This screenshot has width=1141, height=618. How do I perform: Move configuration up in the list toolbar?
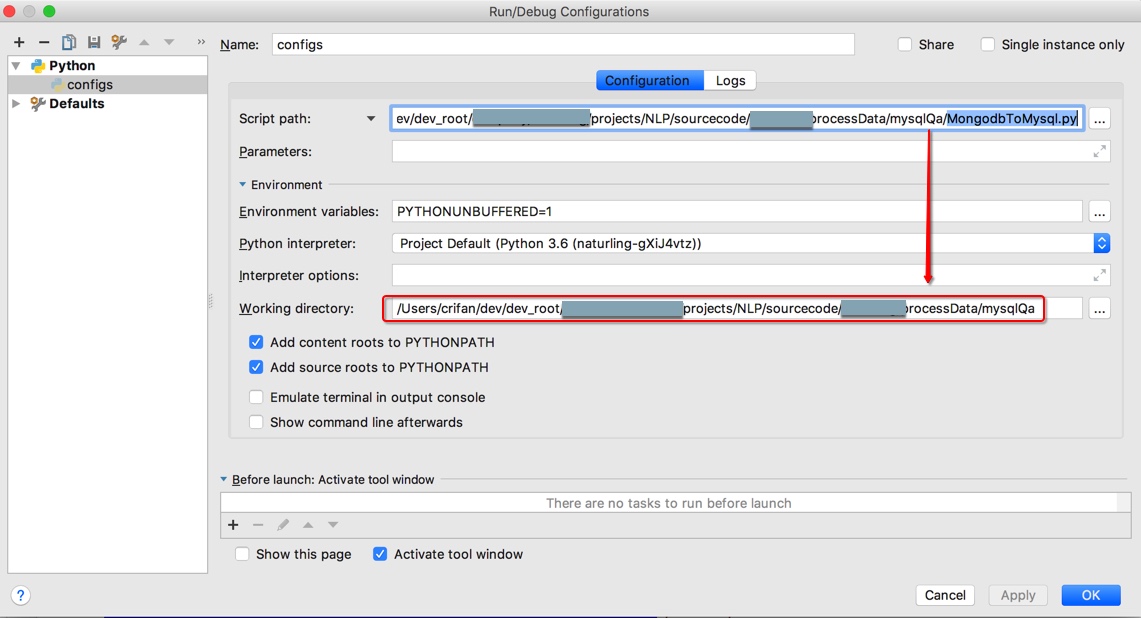[144, 42]
